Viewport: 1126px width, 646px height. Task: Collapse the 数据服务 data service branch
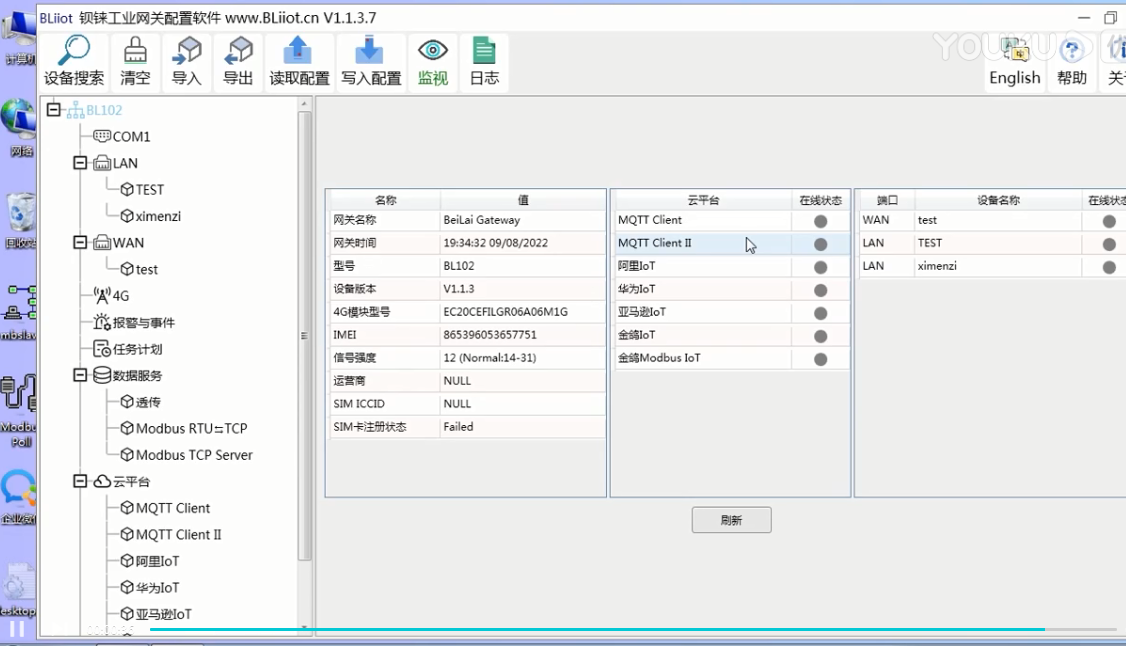tap(81, 375)
